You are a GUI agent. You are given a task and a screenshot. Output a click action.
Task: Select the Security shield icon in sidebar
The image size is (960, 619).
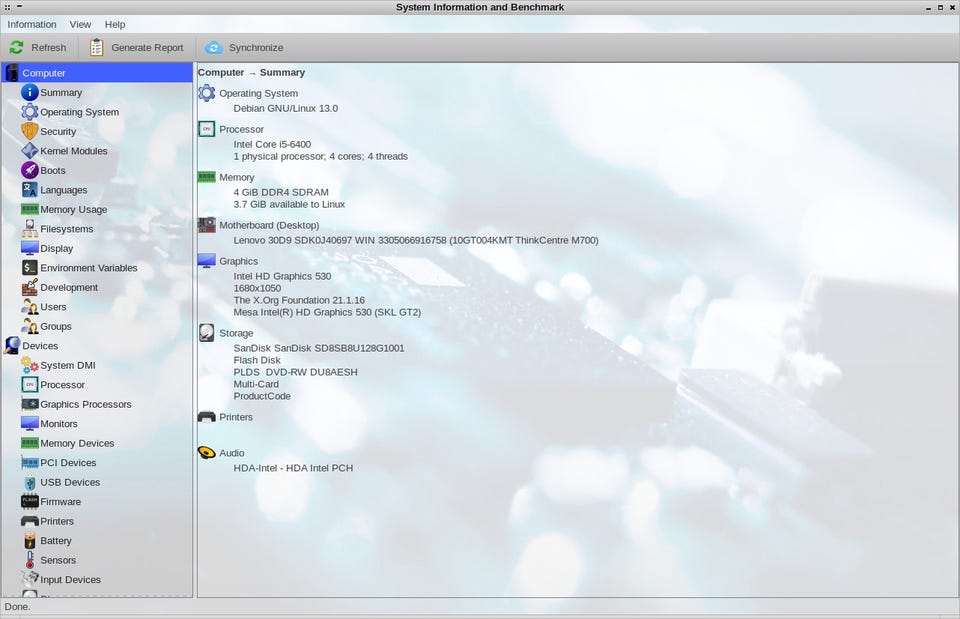[30, 131]
